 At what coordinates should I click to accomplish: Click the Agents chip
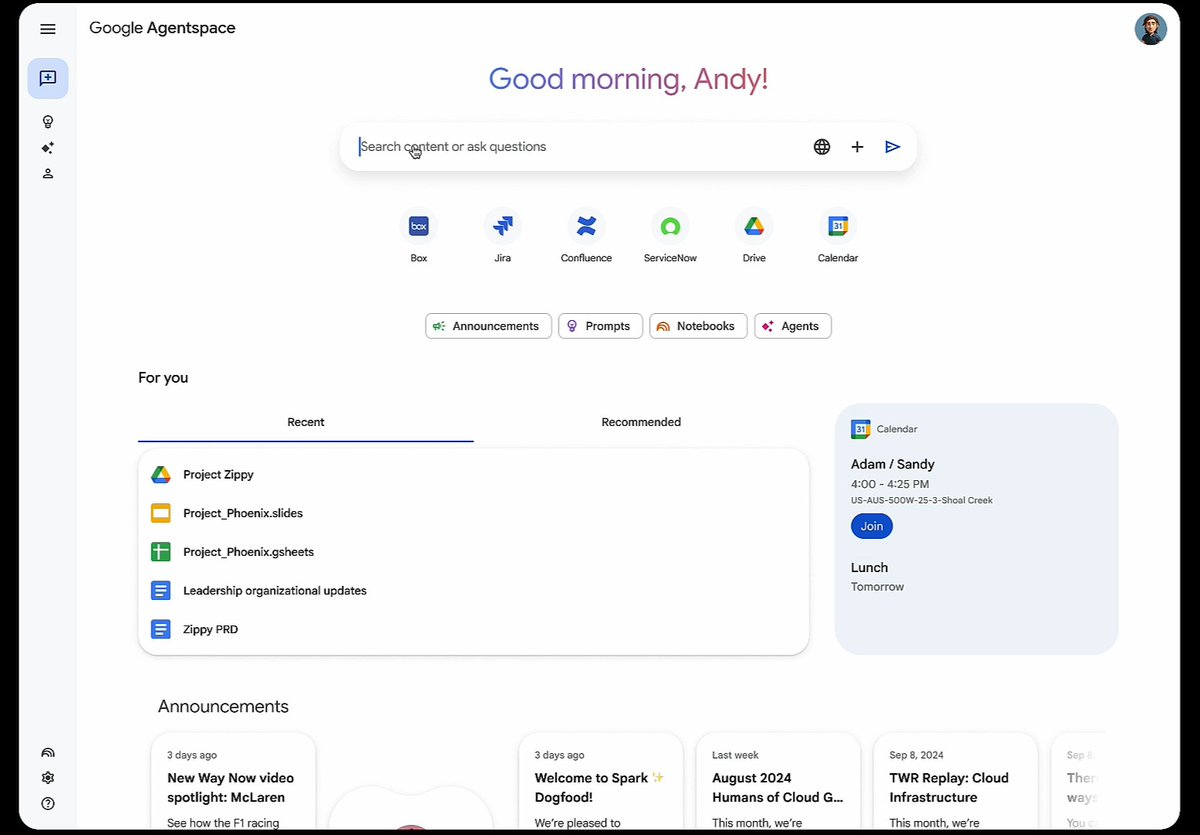pyautogui.click(x=793, y=326)
